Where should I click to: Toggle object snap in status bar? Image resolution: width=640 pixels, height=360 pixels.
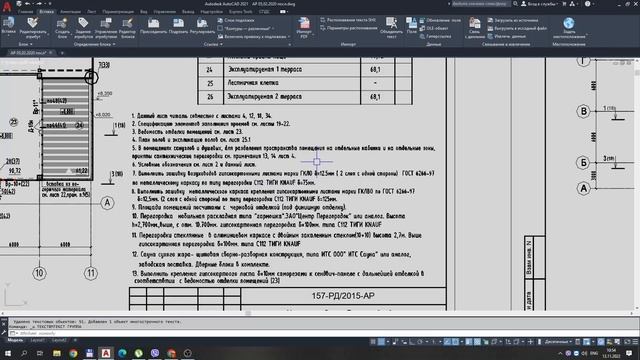(455, 342)
